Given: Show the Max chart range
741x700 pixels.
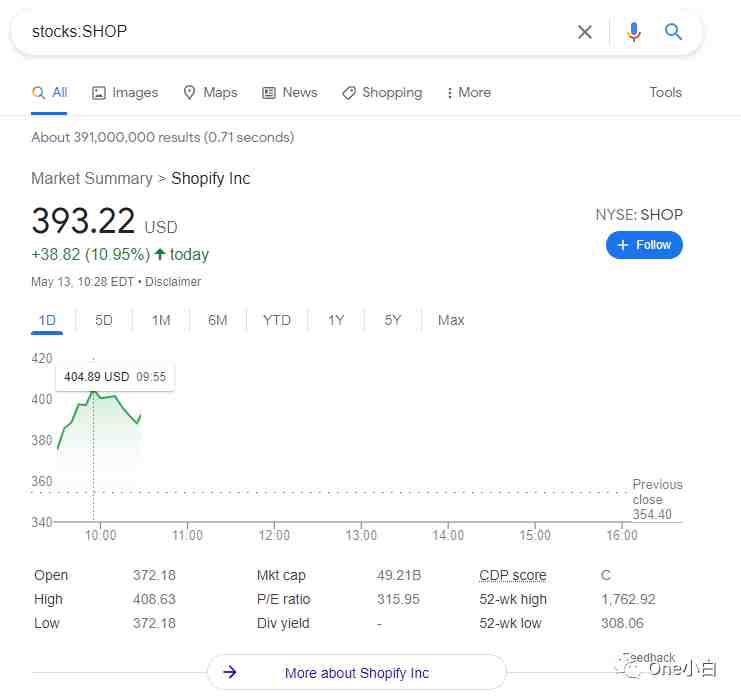Looking at the screenshot, I should 451,320.
